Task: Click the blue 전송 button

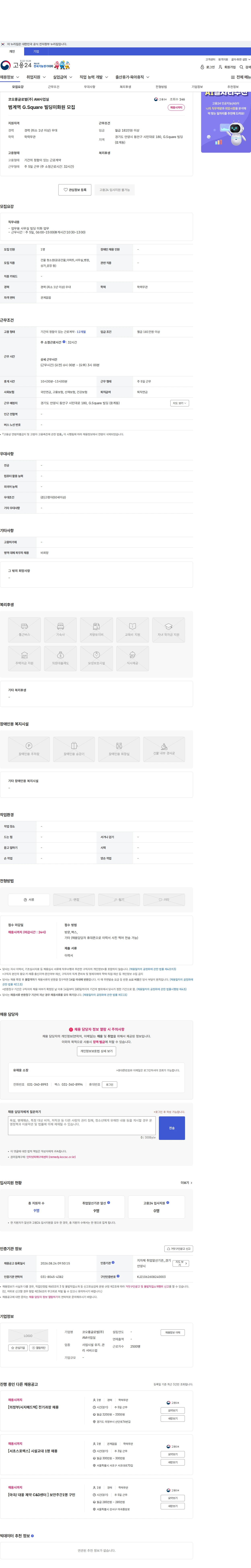Action: tap(172, 1128)
